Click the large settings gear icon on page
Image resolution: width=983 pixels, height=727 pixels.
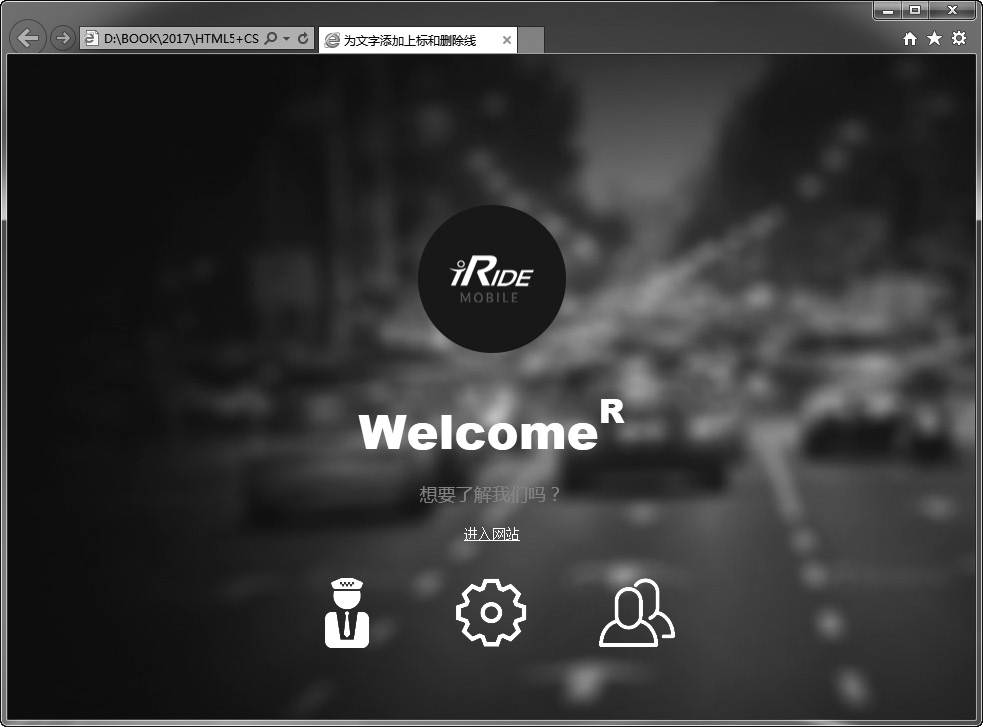(491, 613)
